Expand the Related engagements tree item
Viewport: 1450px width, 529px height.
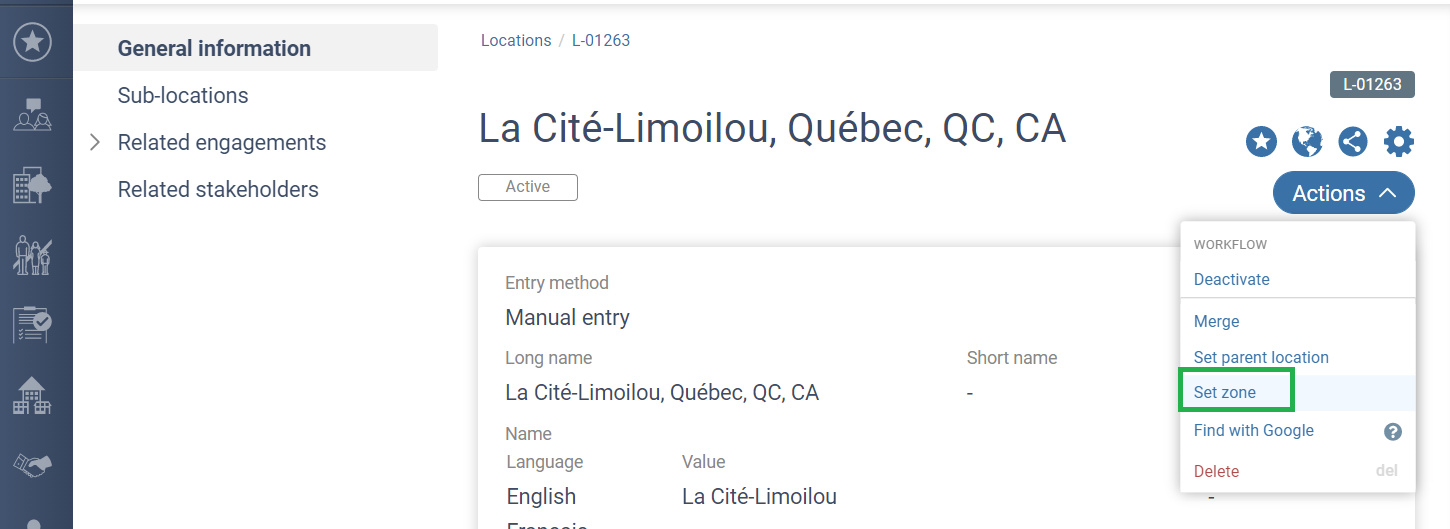pos(95,142)
